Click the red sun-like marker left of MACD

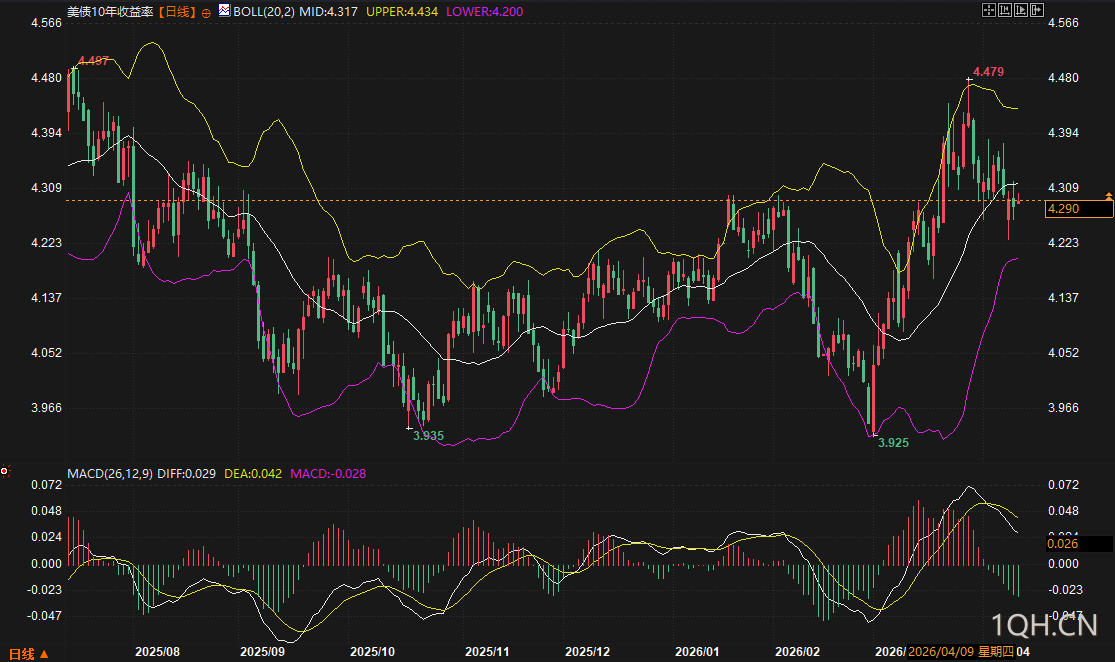pyautogui.click(x=5, y=470)
